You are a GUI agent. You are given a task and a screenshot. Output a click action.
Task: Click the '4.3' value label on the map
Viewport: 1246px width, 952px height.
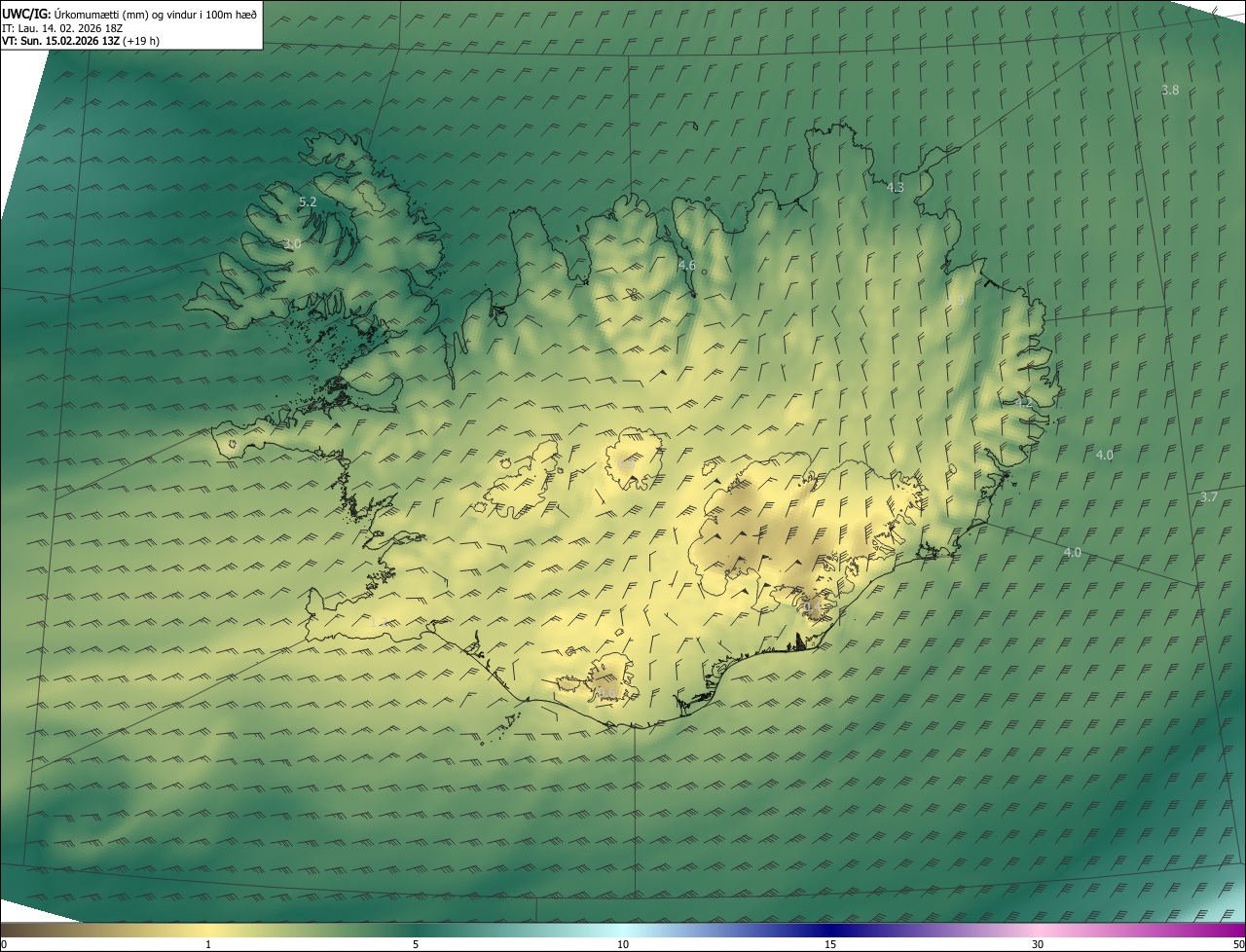tap(896, 187)
